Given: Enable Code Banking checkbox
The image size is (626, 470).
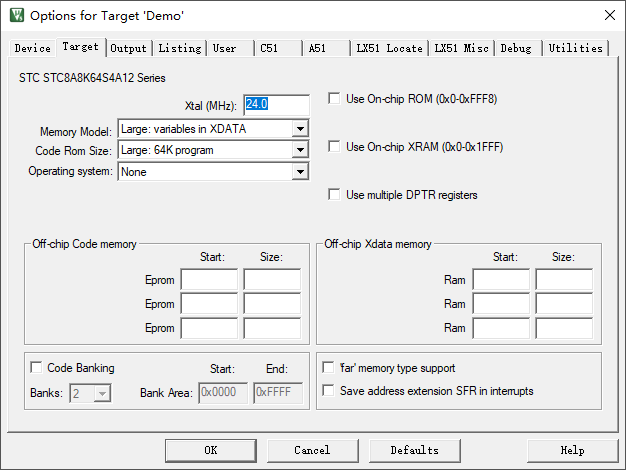Looking at the screenshot, I should (37, 368).
